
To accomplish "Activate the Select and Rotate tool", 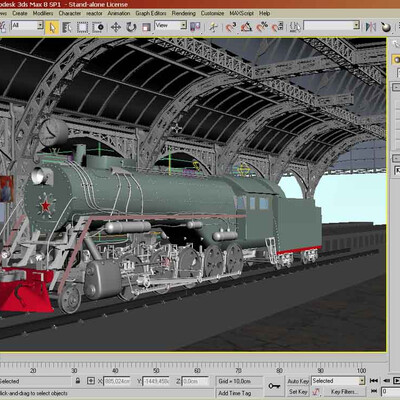I will pos(131,27).
